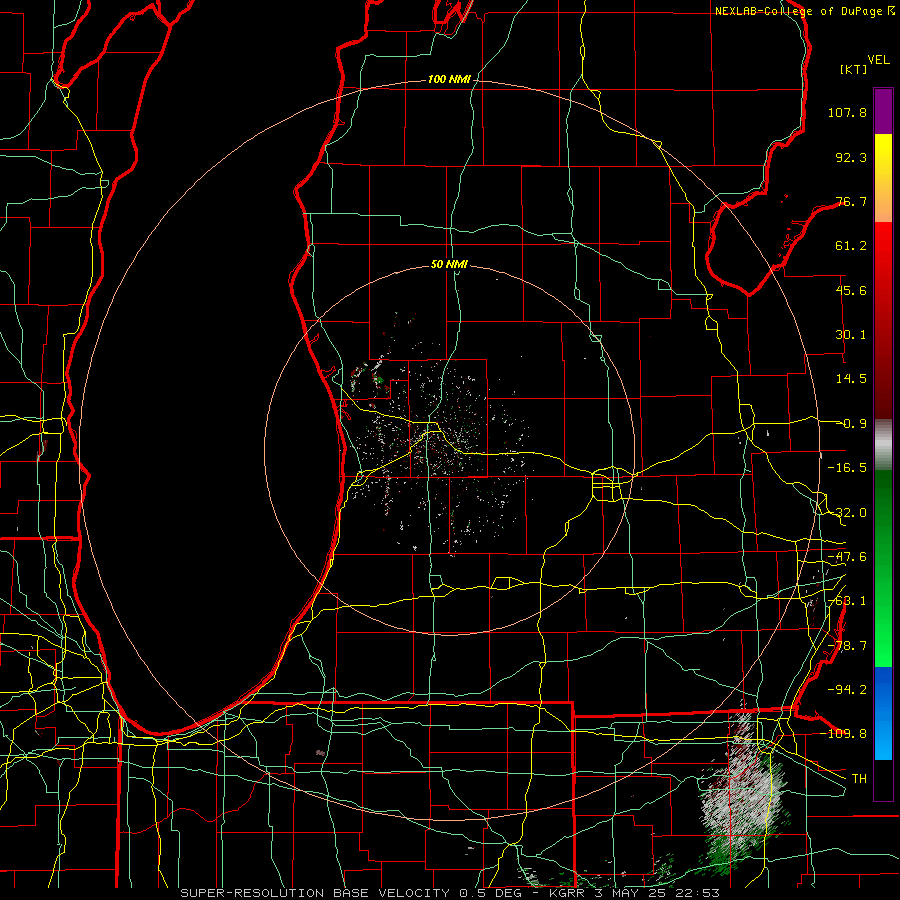
Task: Select the -94.2 legend value
Action: pos(847,689)
